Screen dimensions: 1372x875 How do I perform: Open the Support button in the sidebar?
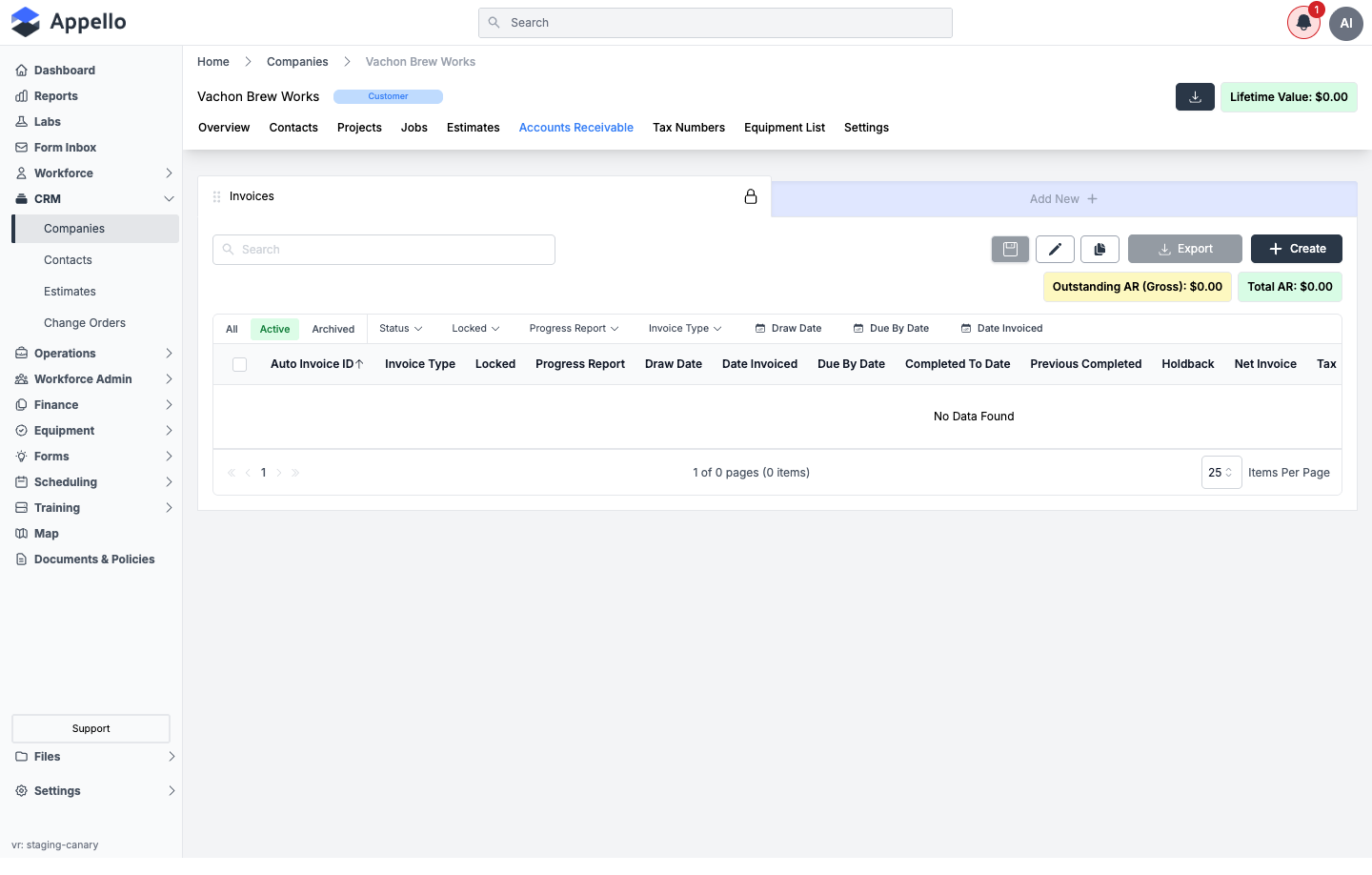click(x=91, y=729)
